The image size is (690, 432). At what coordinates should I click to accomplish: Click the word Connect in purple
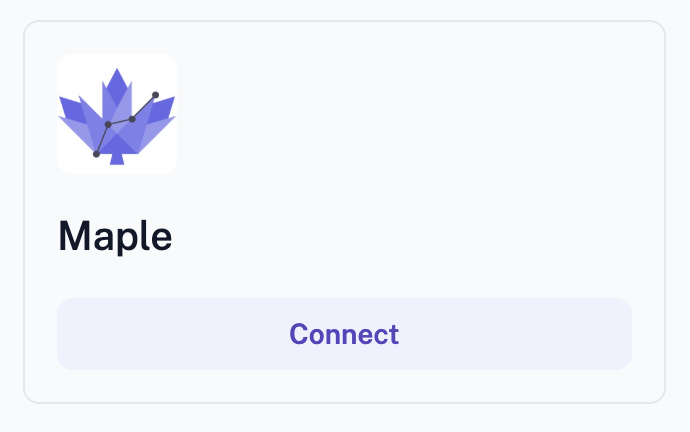[x=344, y=334]
